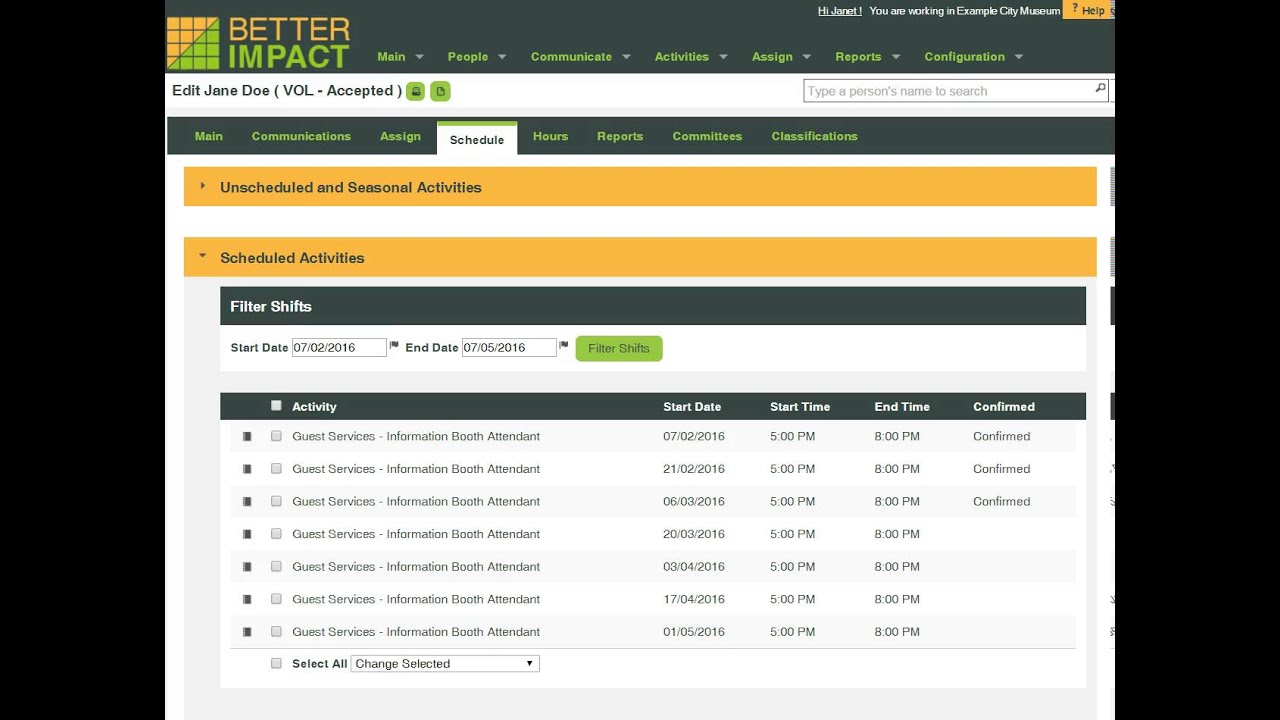Check the 01/05/2016 shift checkbox
The height and width of the screenshot is (720, 1280).
click(x=276, y=631)
